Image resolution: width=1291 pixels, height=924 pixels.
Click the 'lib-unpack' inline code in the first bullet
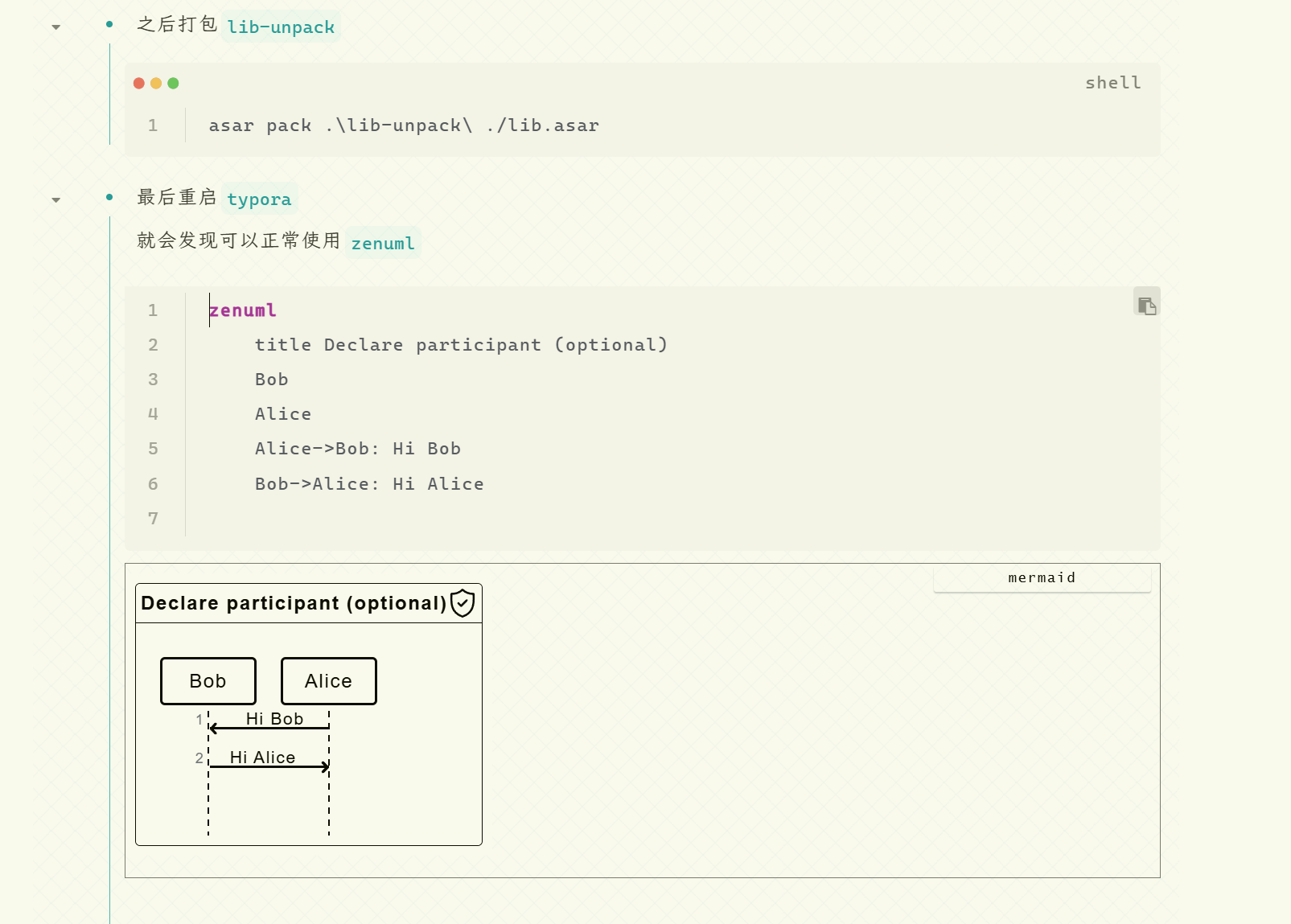(x=280, y=27)
